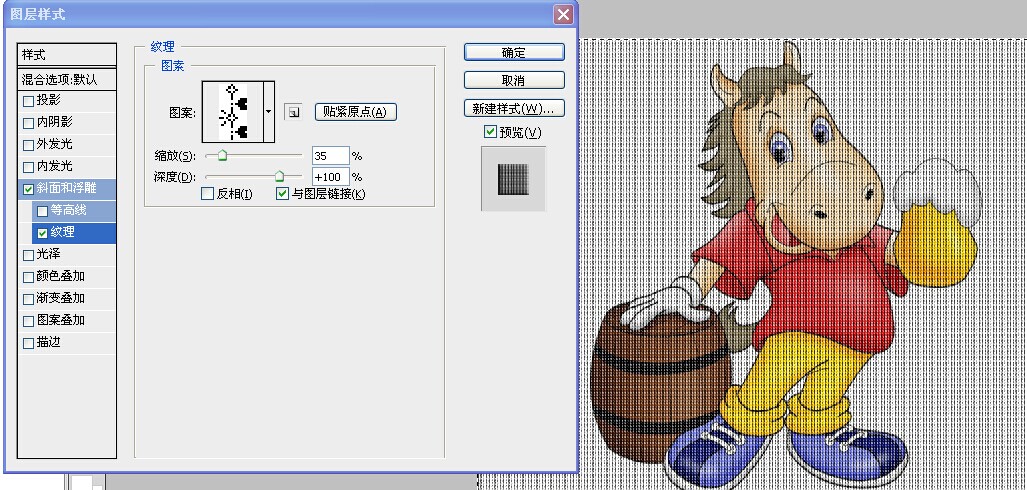
Task: Click the new preset from pattern icon
Action: pyautogui.click(x=293, y=112)
